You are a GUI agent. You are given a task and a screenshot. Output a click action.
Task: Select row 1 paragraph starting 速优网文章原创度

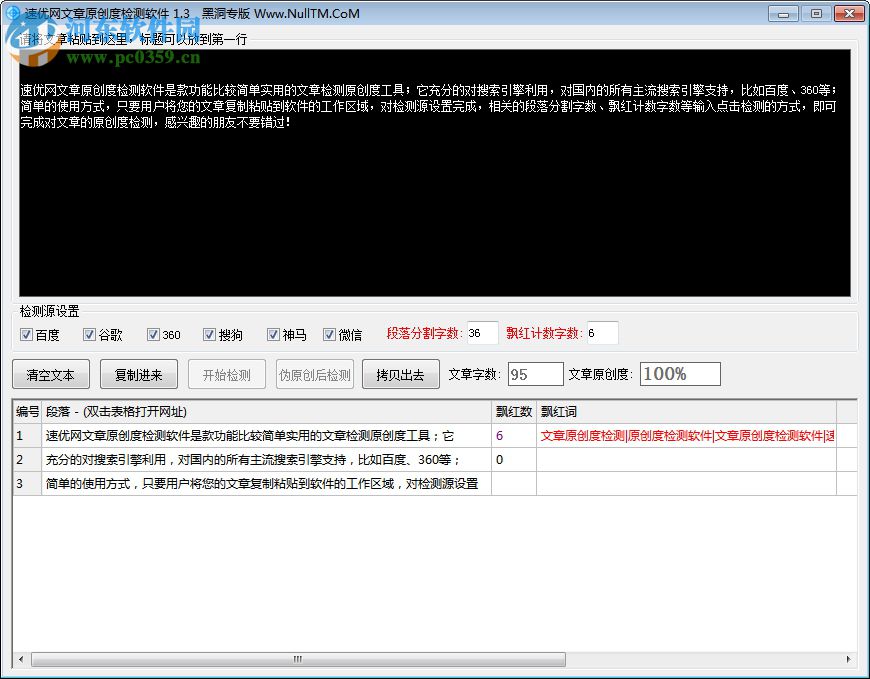coord(266,435)
